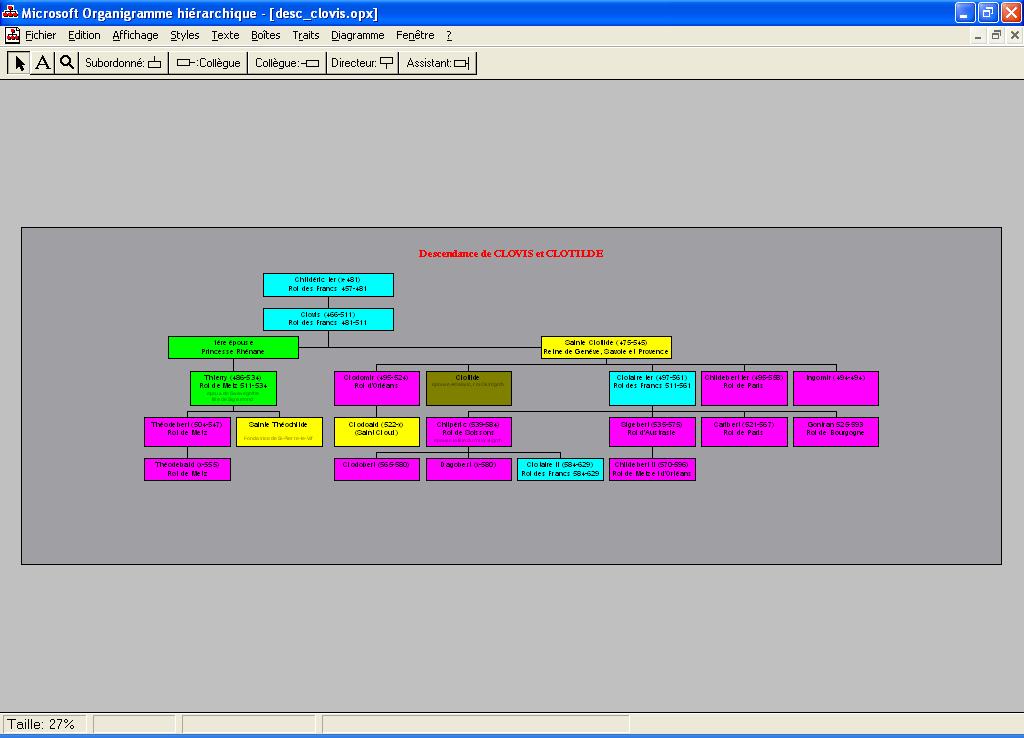Select the Clotaire II cyan box

coord(560,469)
